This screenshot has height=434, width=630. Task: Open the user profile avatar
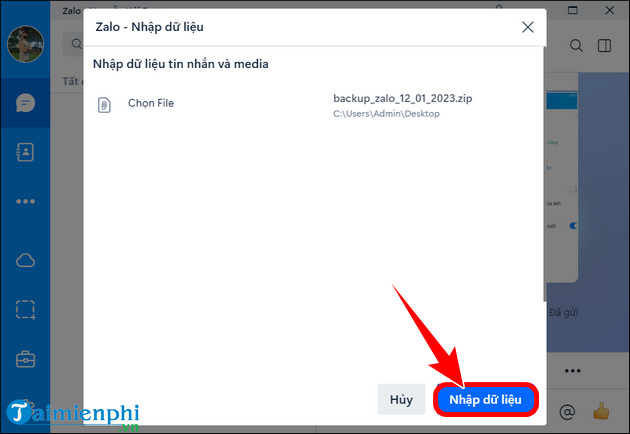(x=24, y=43)
